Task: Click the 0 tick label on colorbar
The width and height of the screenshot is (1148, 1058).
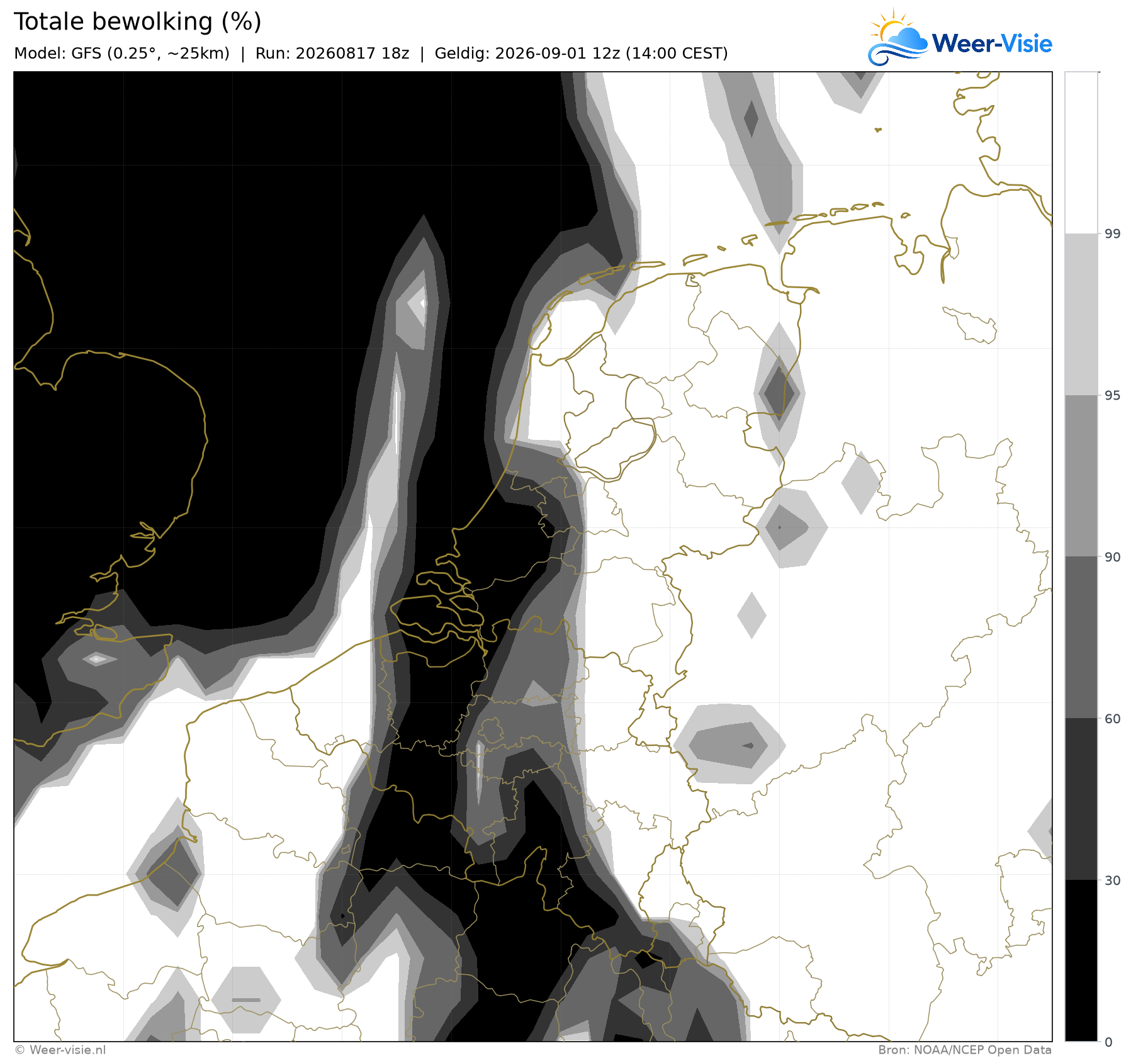Action: 1109,1042
